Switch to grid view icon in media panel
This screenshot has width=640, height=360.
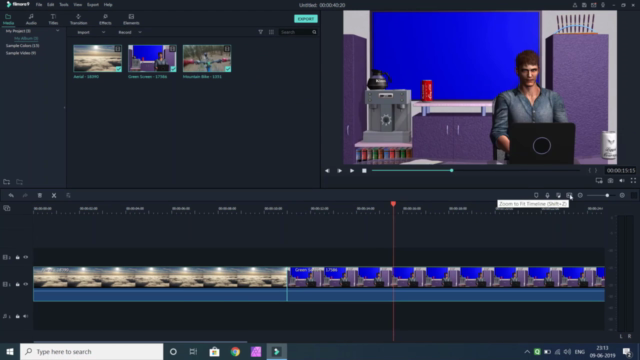(x=271, y=32)
